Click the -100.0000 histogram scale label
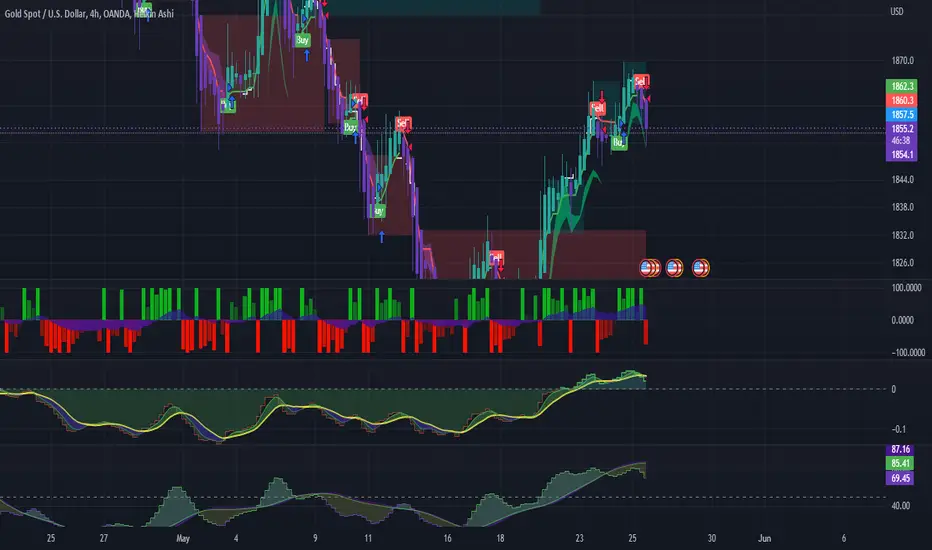932x550 pixels. coord(908,353)
